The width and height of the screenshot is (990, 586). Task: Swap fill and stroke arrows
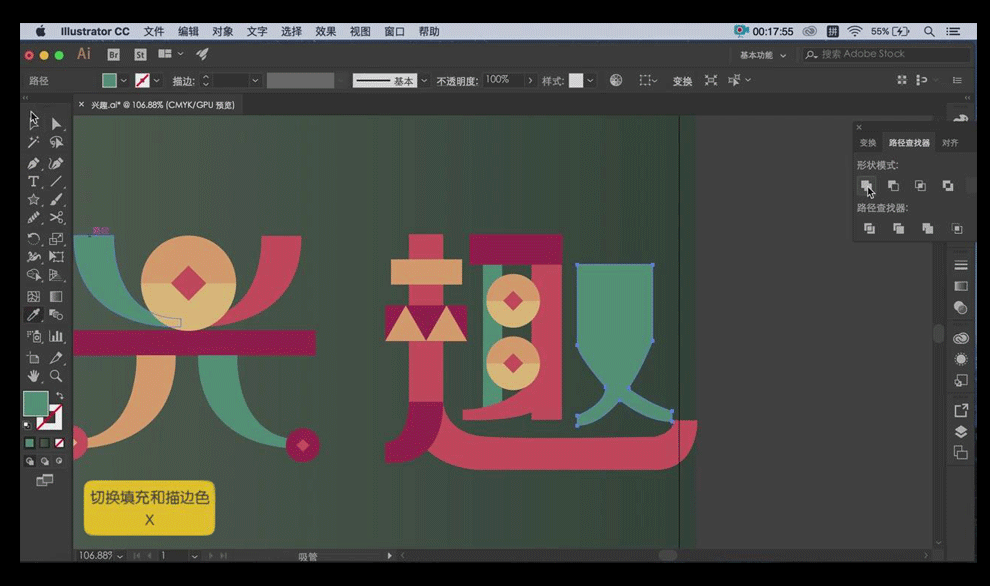coord(60,396)
